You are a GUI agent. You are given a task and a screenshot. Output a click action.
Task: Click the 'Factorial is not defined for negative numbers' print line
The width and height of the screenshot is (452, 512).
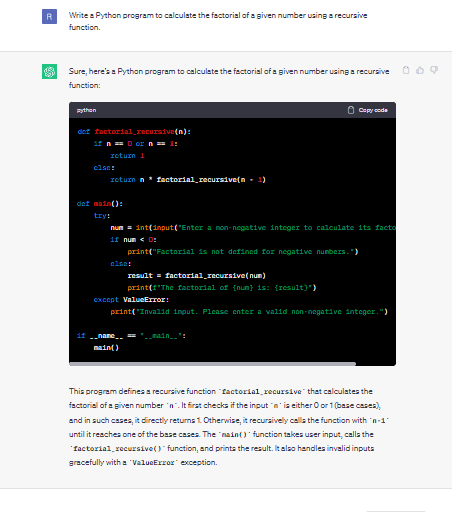pyautogui.click(x=243, y=252)
